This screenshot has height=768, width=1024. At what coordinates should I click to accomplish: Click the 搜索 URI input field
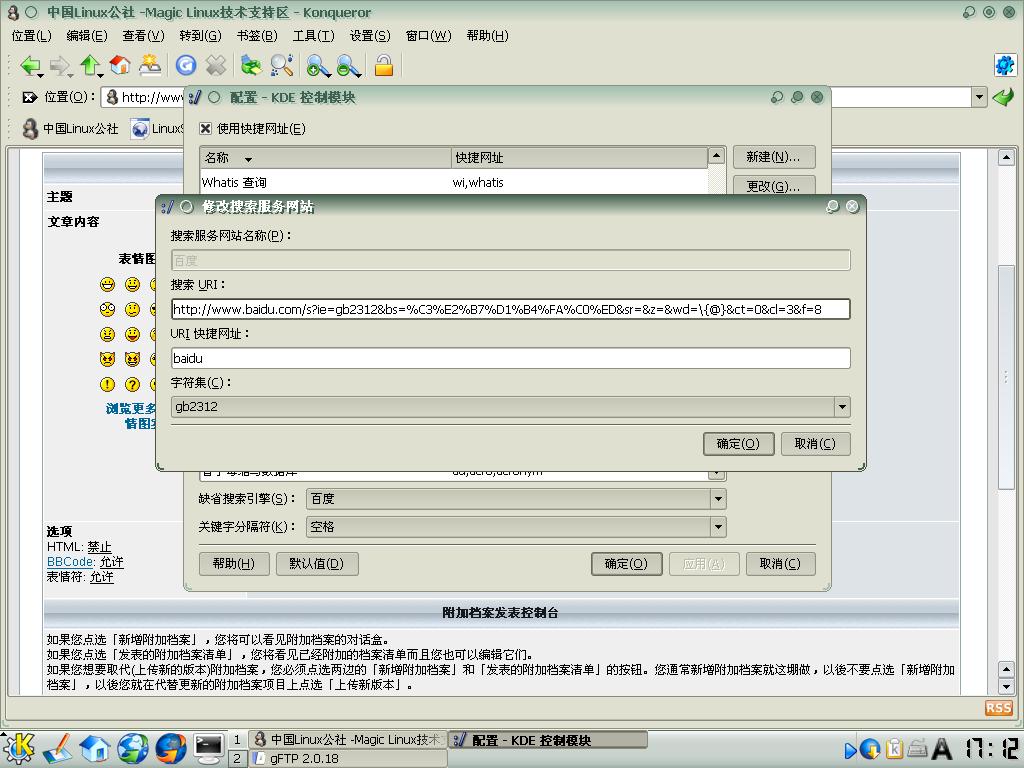tap(510, 310)
